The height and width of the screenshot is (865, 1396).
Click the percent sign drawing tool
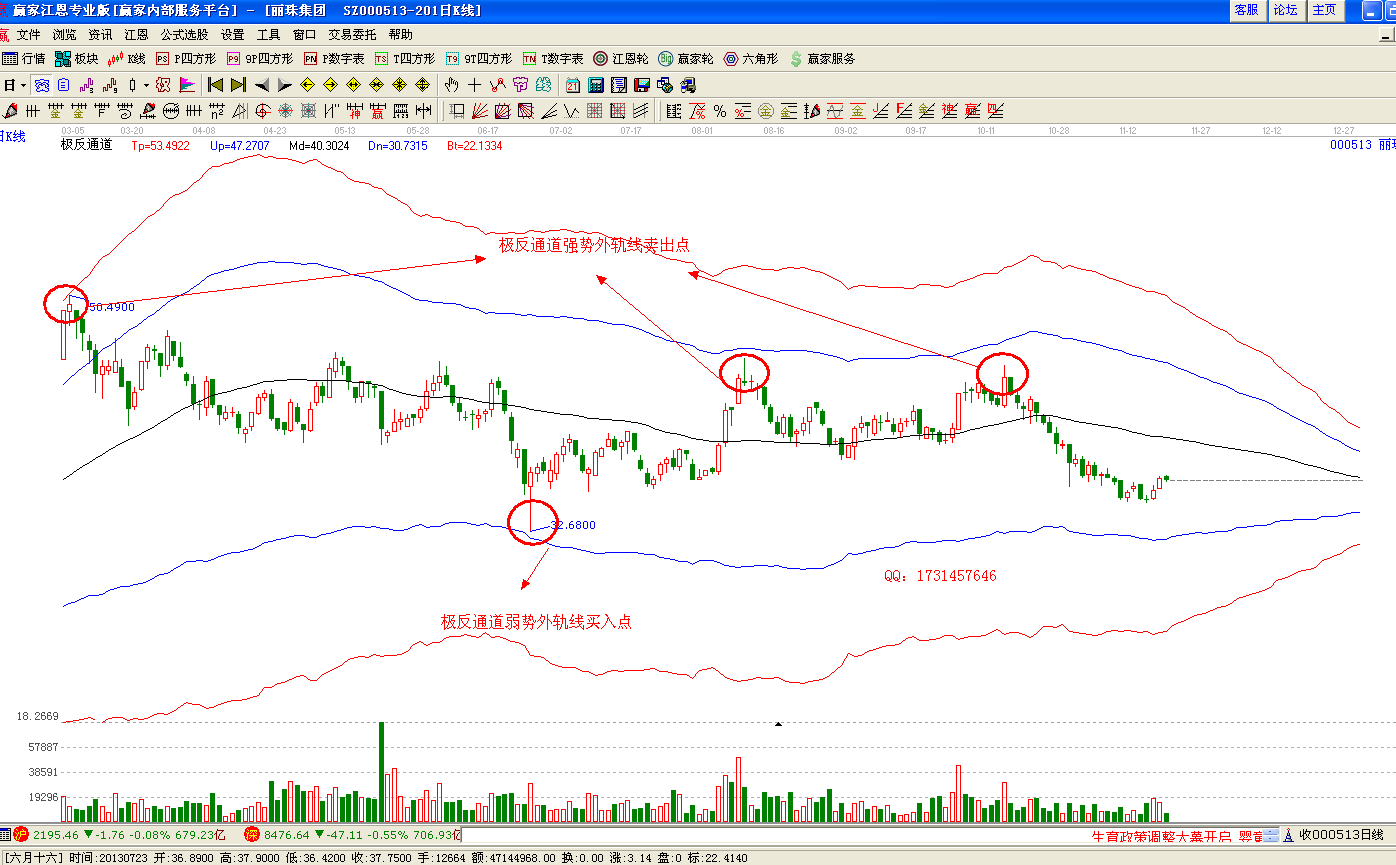click(x=720, y=111)
